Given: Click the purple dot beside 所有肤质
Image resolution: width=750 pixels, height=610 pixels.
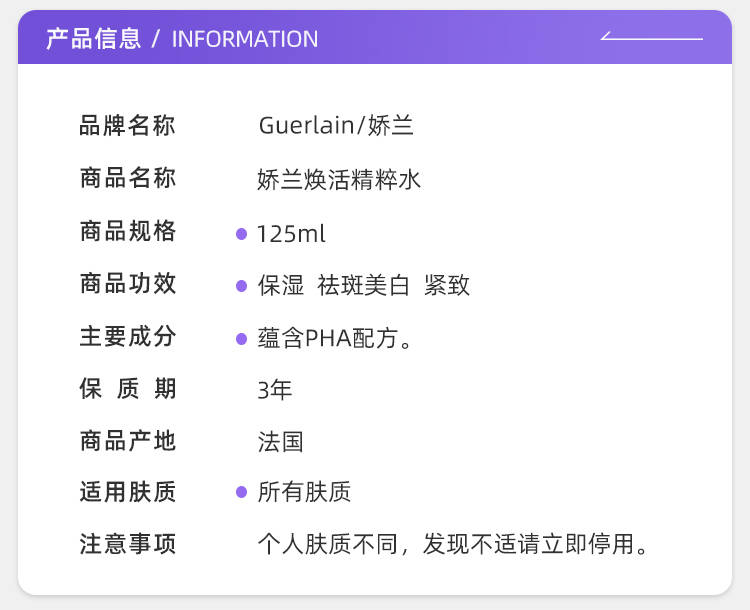Looking at the screenshot, I should pos(242,492).
